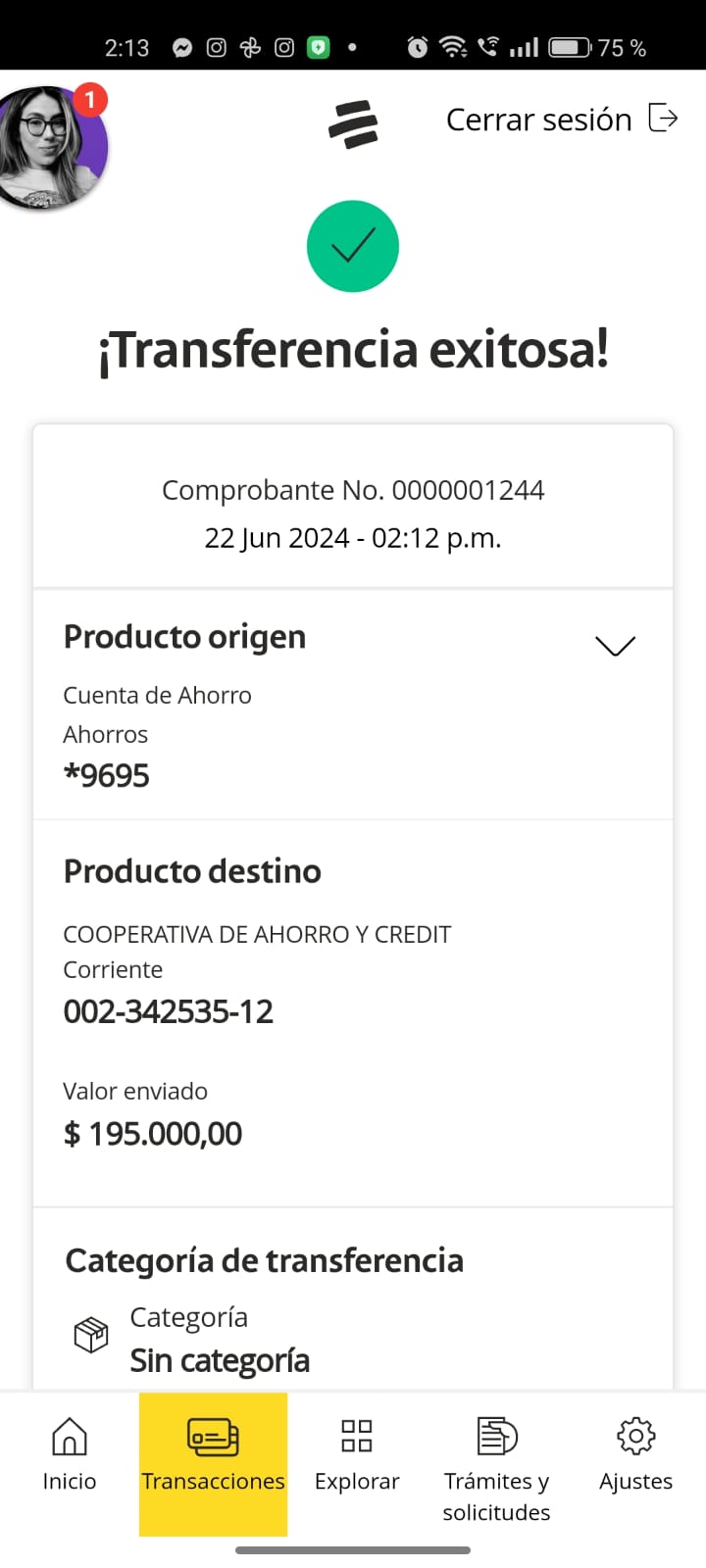706x1568 pixels.
Task: Open the Ajustes gear icon
Action: (635, 1437)
